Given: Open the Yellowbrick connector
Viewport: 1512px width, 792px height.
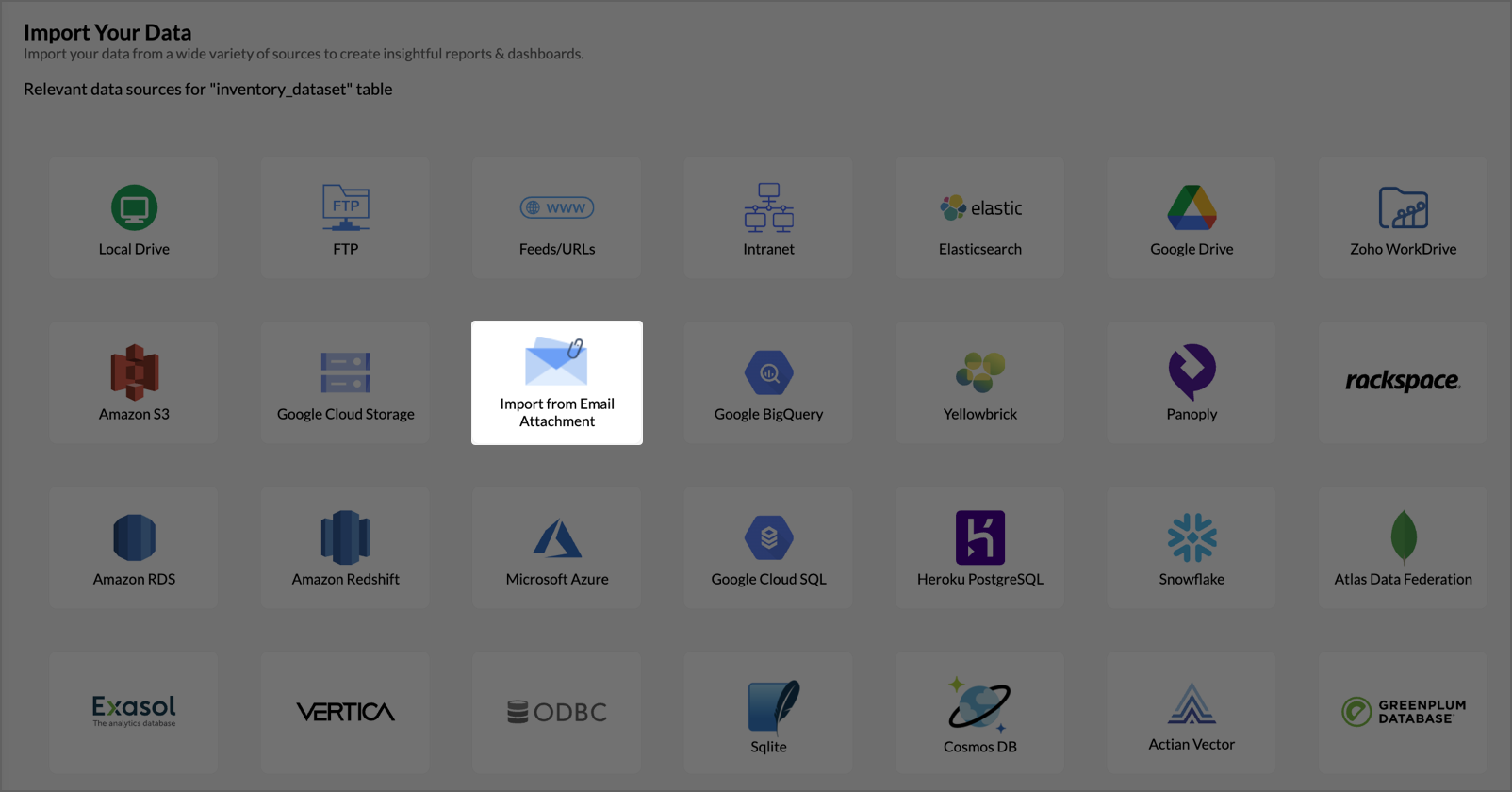Looking at the screenshot, I should click(x=980, y=383).
